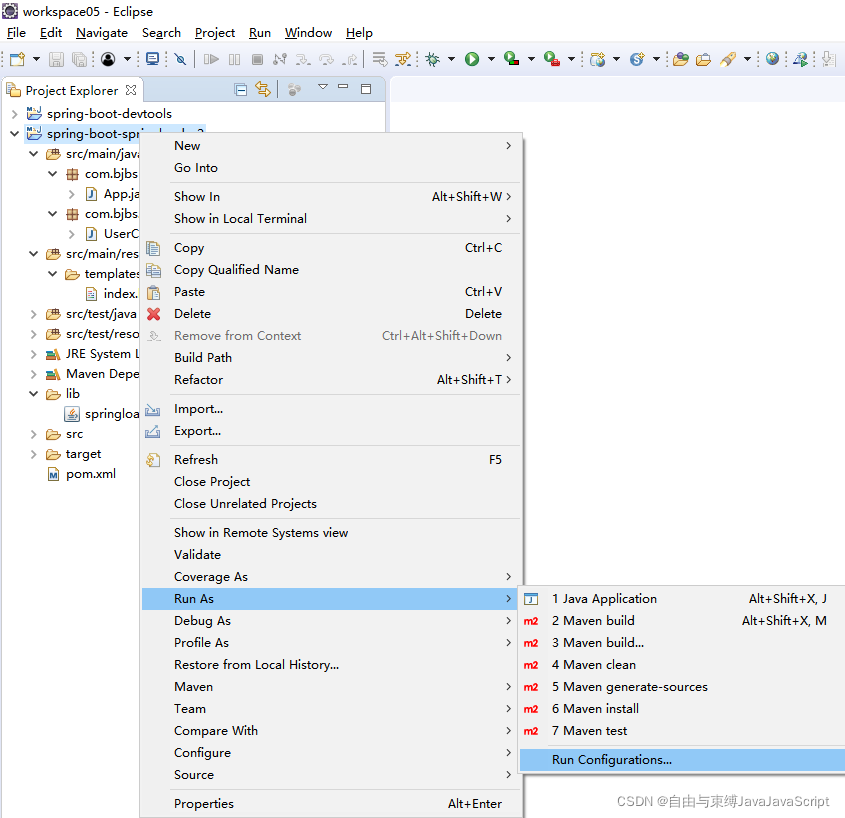The image size is (845, 818).
Task: Select 7 Maven test in submenu
Action: [x=682, y=731]
